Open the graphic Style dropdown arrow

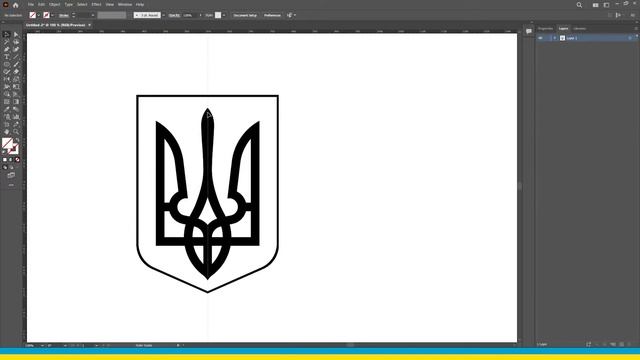(x=224, y=15)
